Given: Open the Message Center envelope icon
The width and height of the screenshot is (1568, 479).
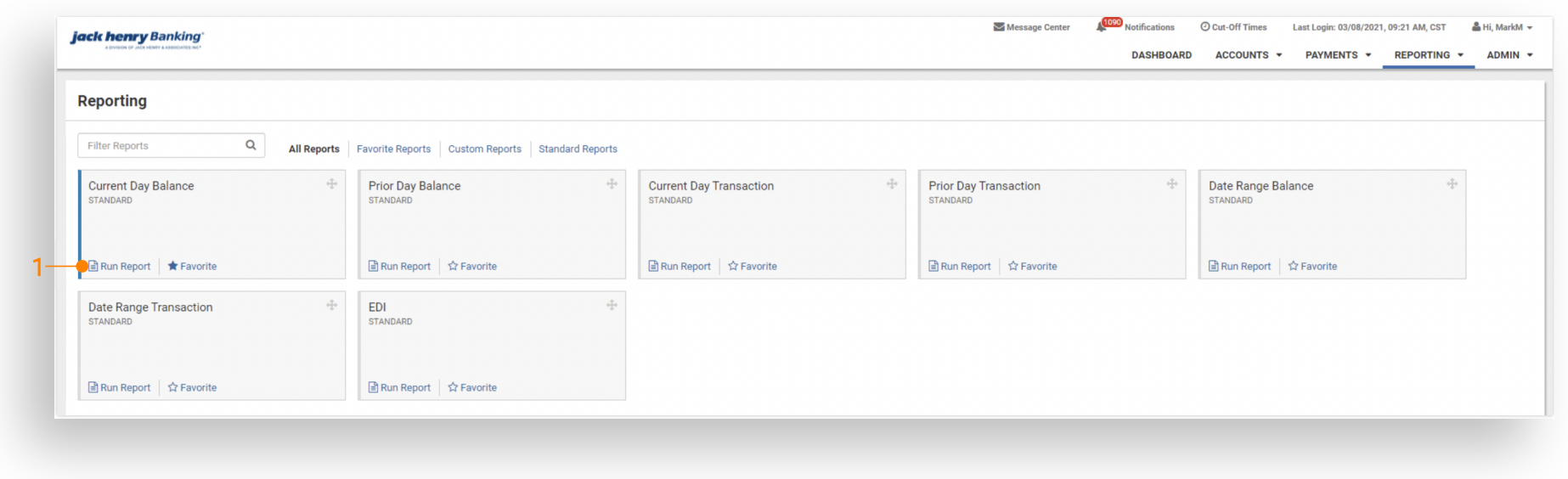Looking at the screenshot, I should (999, 27).
